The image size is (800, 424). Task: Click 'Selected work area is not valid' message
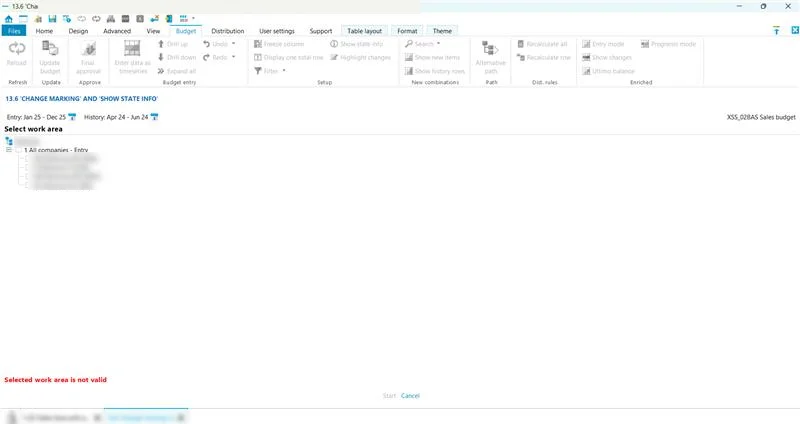coord(56,380)
